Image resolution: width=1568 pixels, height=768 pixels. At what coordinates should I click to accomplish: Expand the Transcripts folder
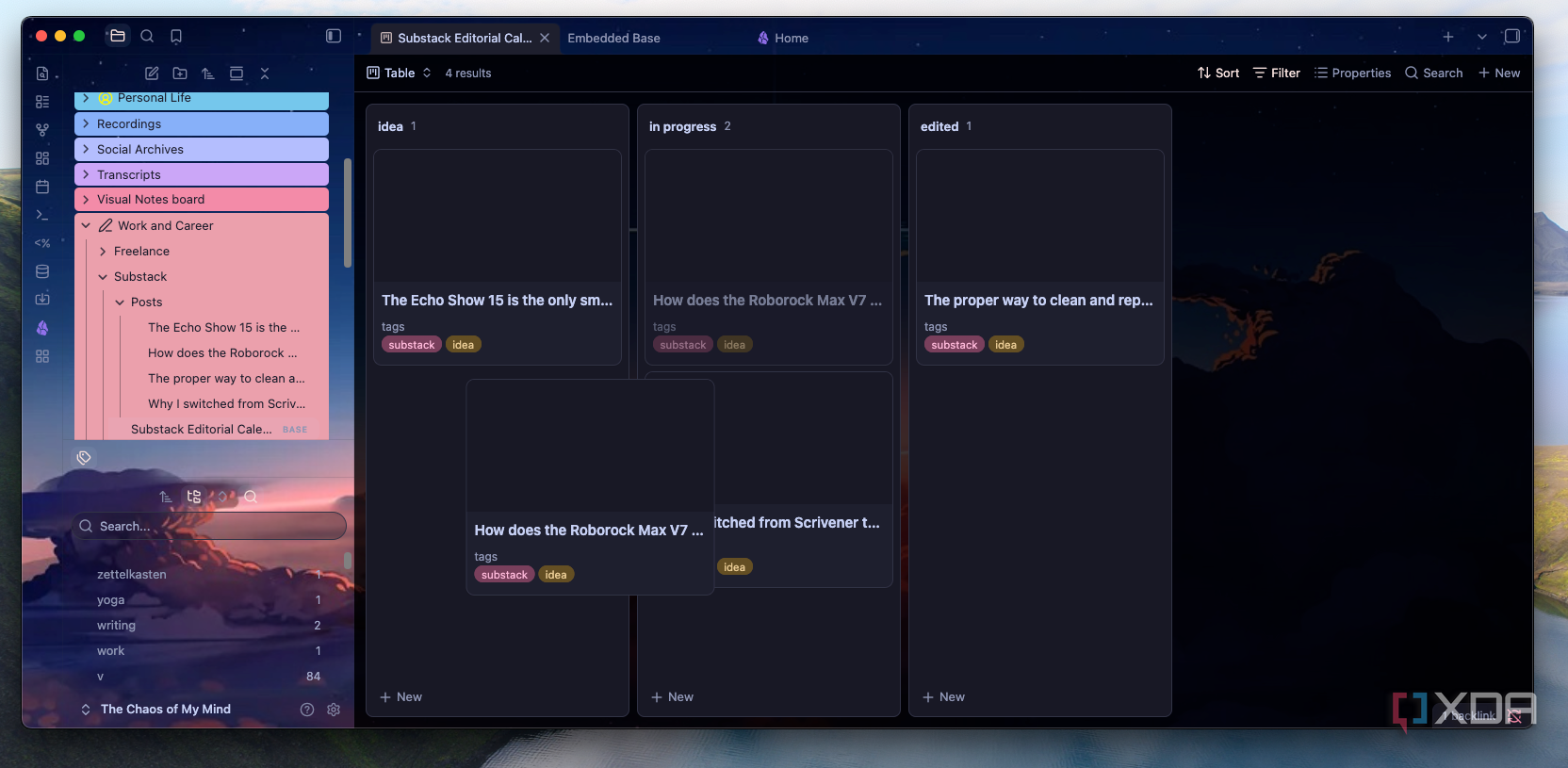pos(86,174)
